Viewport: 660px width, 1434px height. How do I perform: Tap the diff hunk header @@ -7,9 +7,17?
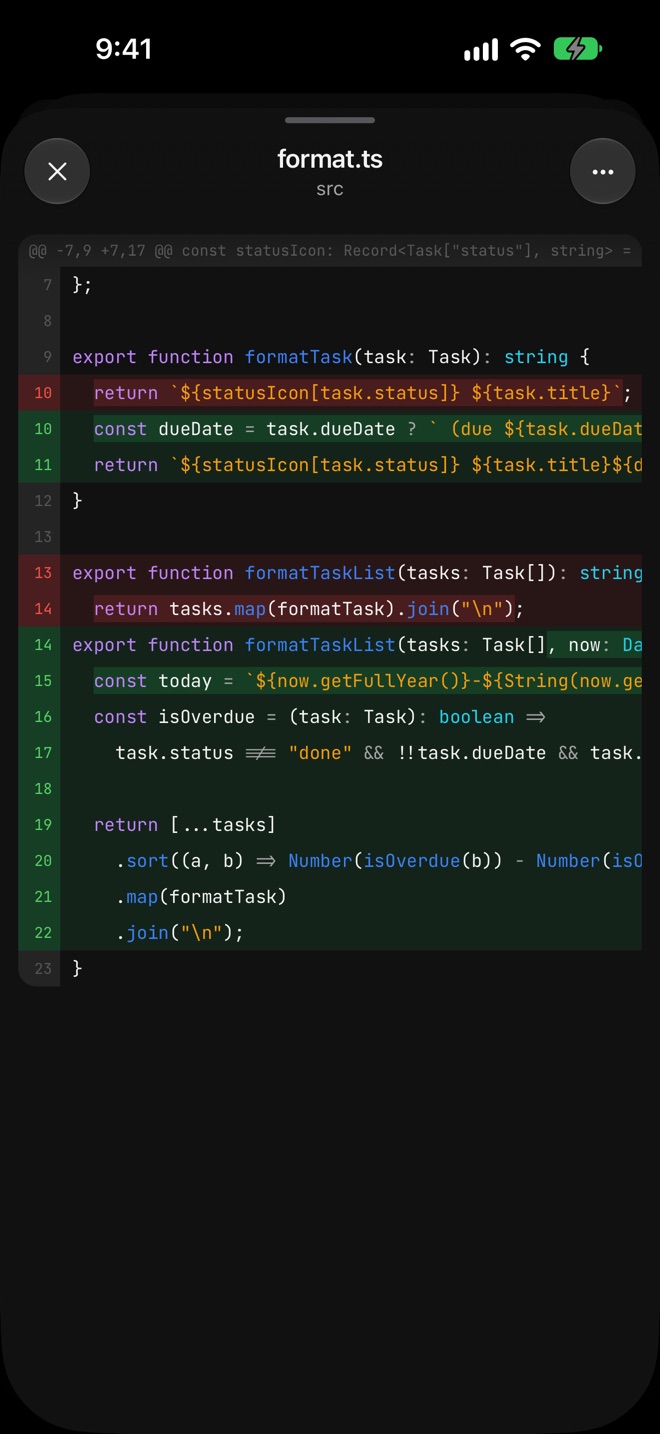330,251
